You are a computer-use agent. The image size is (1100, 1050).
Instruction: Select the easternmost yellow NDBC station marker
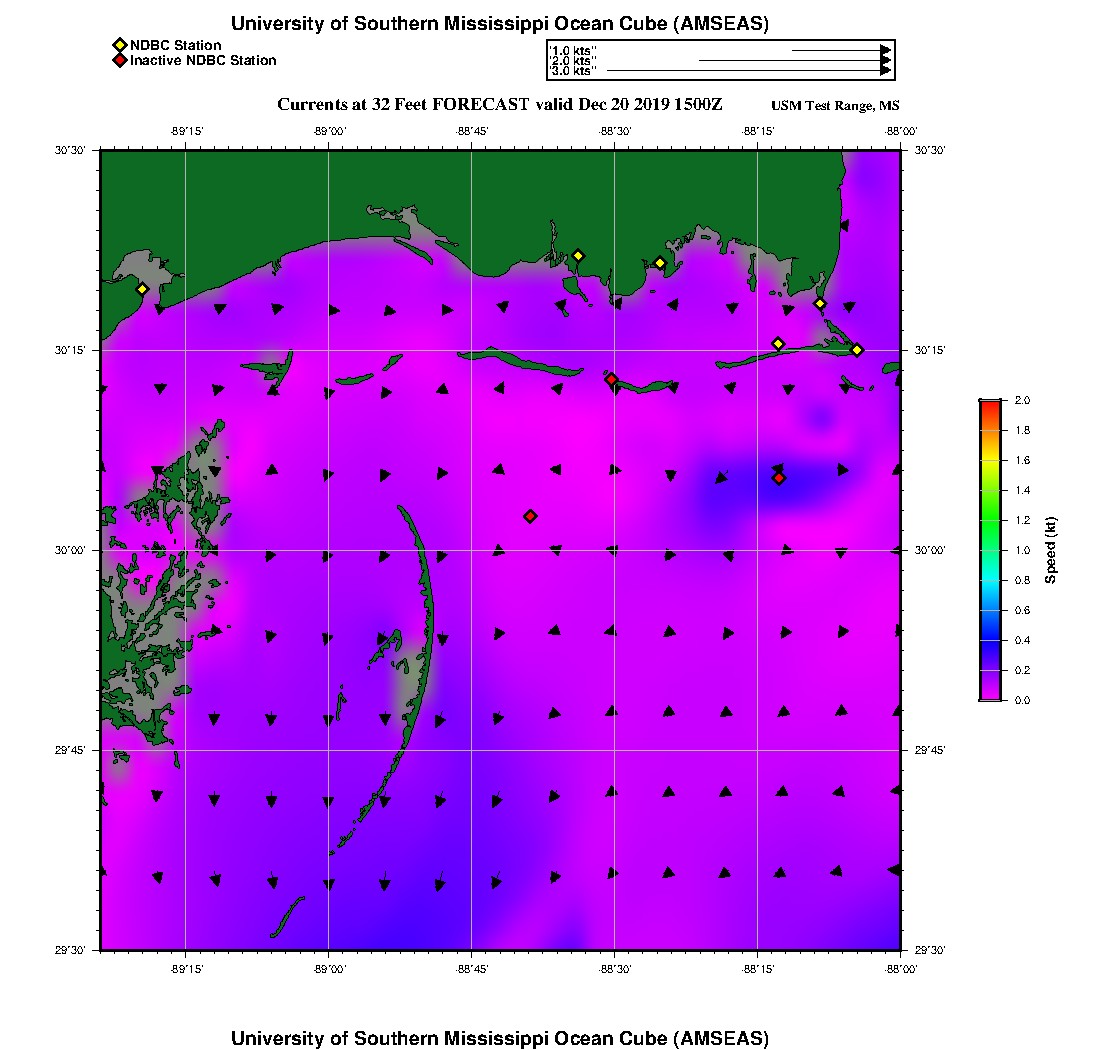(x=857, y=349)
